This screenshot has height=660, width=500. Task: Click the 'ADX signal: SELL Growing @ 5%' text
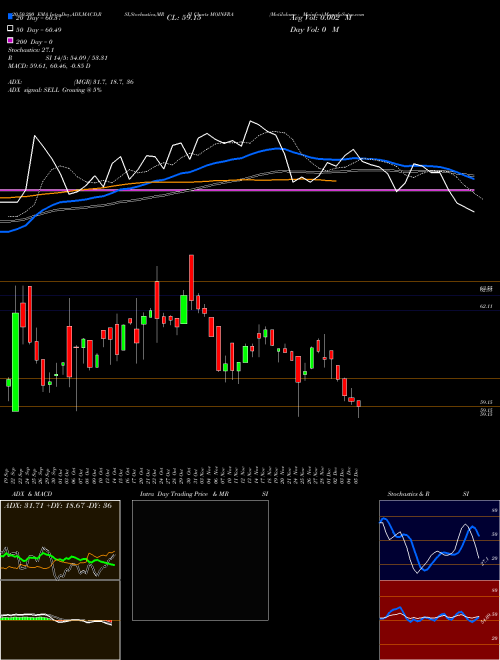coord(55,90)
